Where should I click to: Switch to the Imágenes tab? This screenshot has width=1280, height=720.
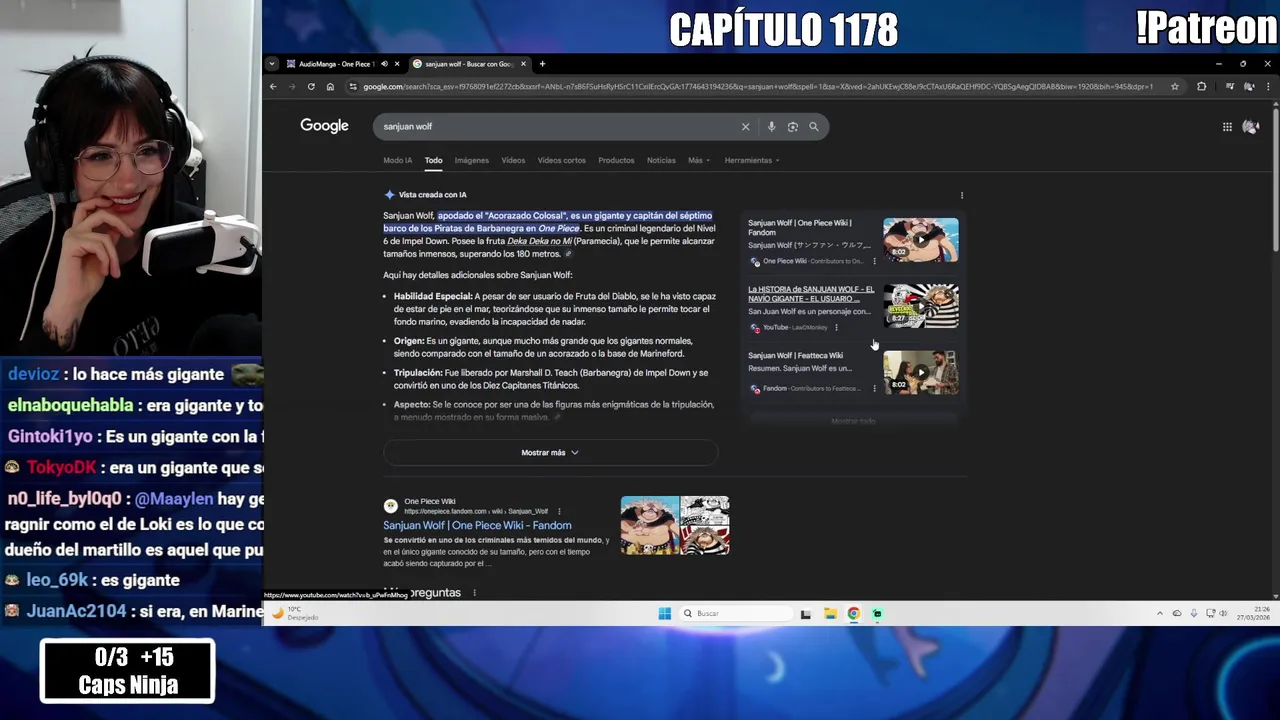[x=472, y=160]
